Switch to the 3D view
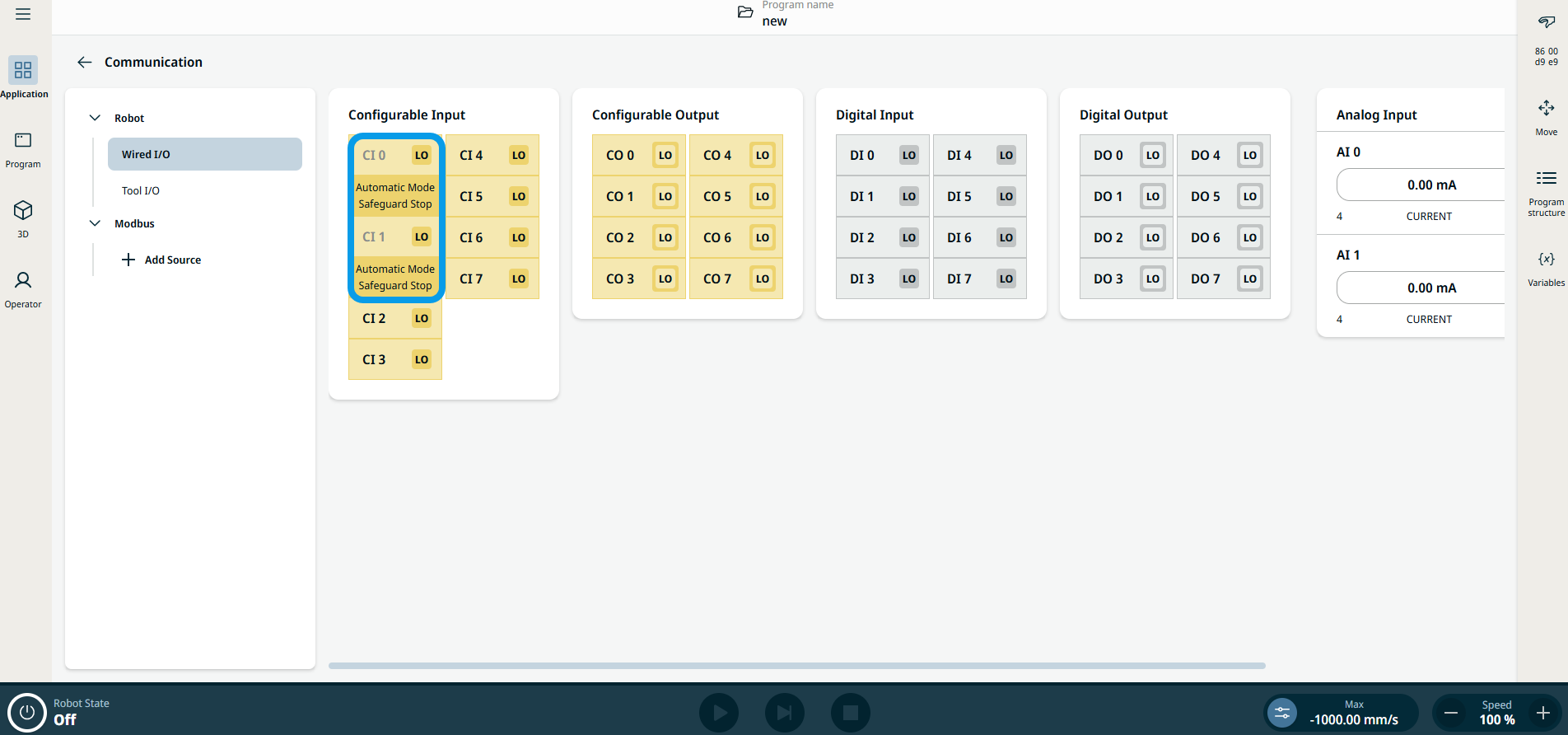 [23, 218]
